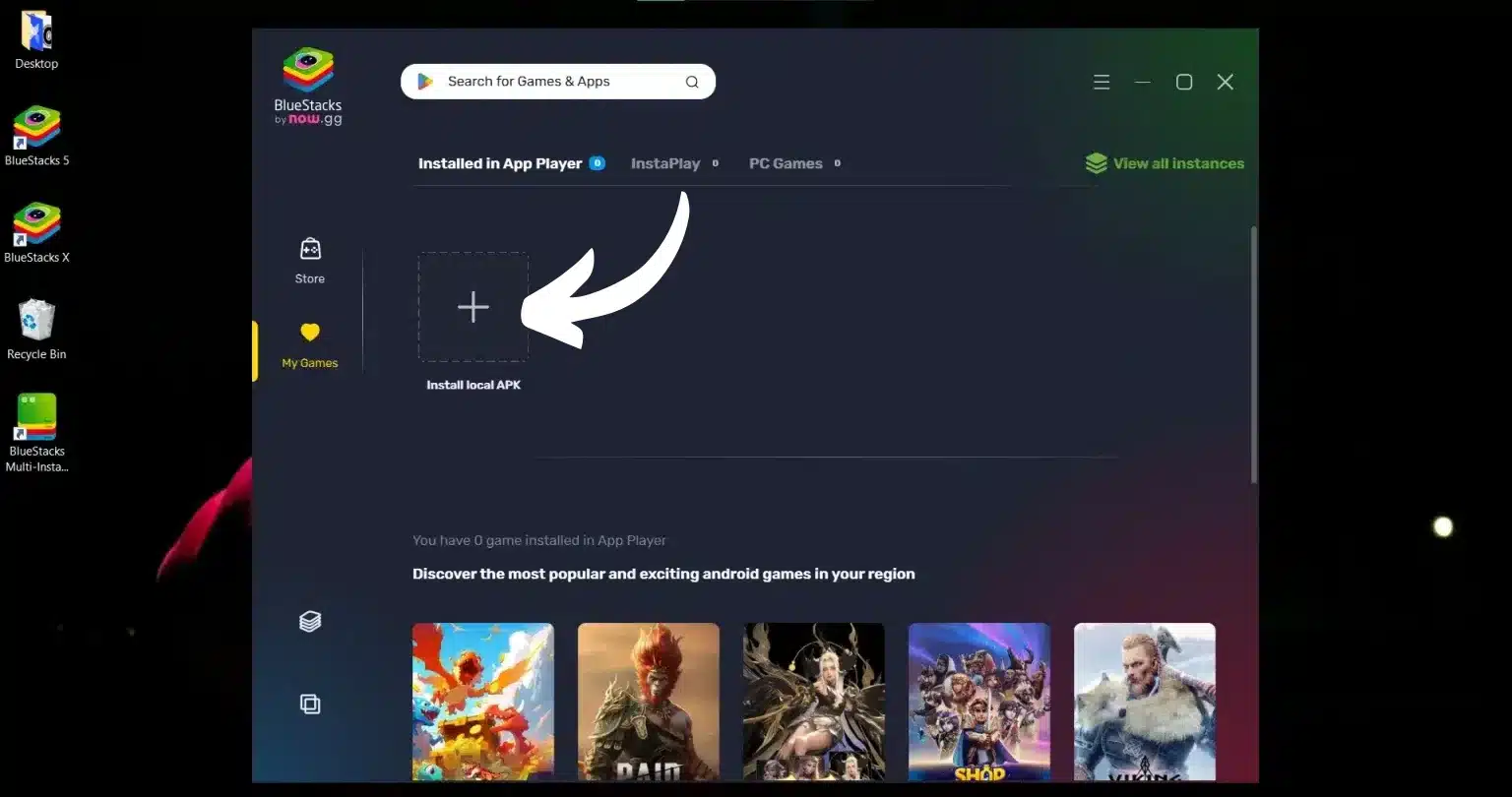Maximize the BlueStacks window
This screenshot has width=1512, height=797.
click(x=1184, y=83)
